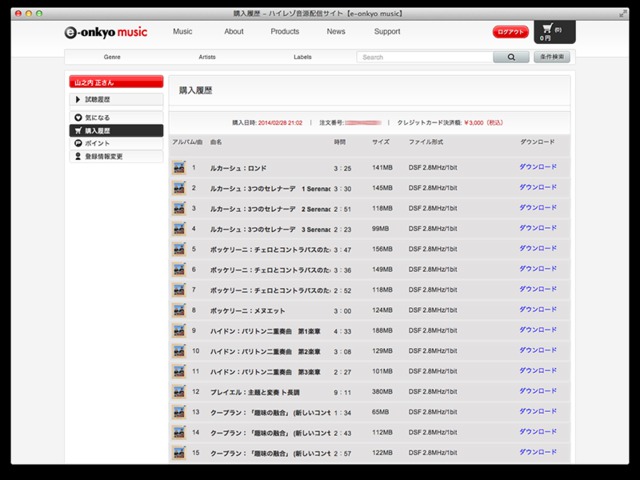Click the ポイント sidebar icon
Screen dimensions: 640x480
(x=78, y=144)
